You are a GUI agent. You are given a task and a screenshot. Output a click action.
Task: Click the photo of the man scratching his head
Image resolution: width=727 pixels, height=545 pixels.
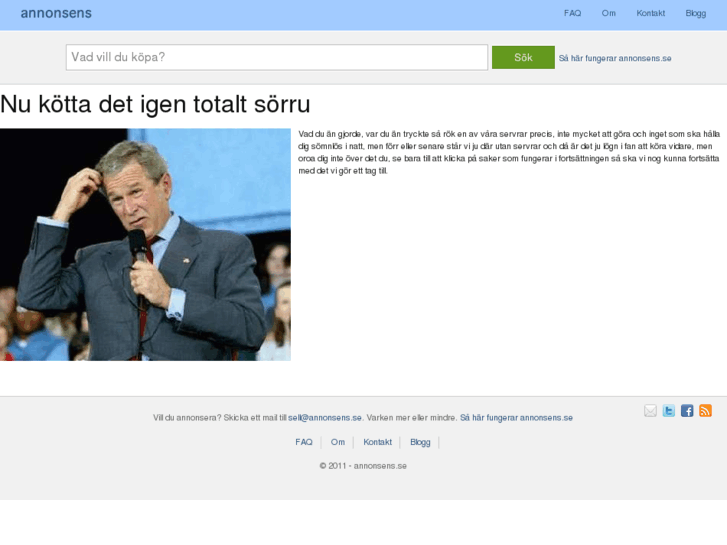[x=145, y=244]
